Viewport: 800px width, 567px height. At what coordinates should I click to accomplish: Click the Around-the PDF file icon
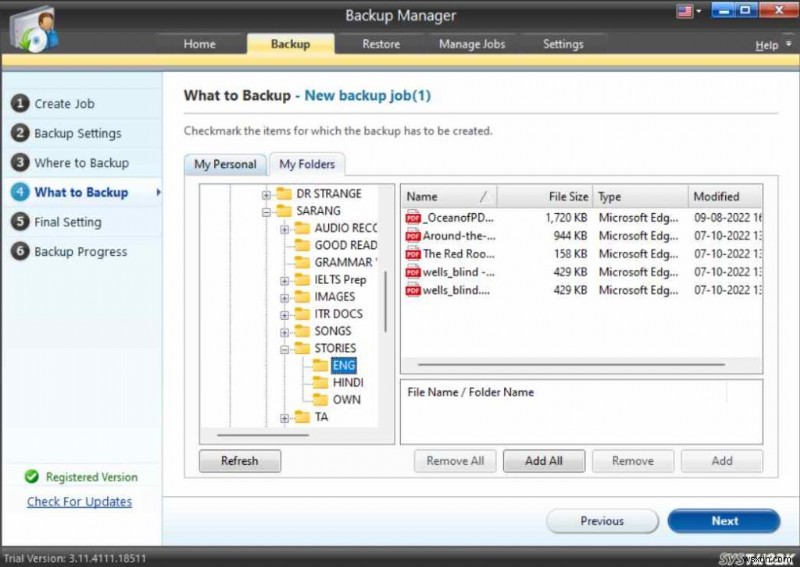[x=413, y=236]
